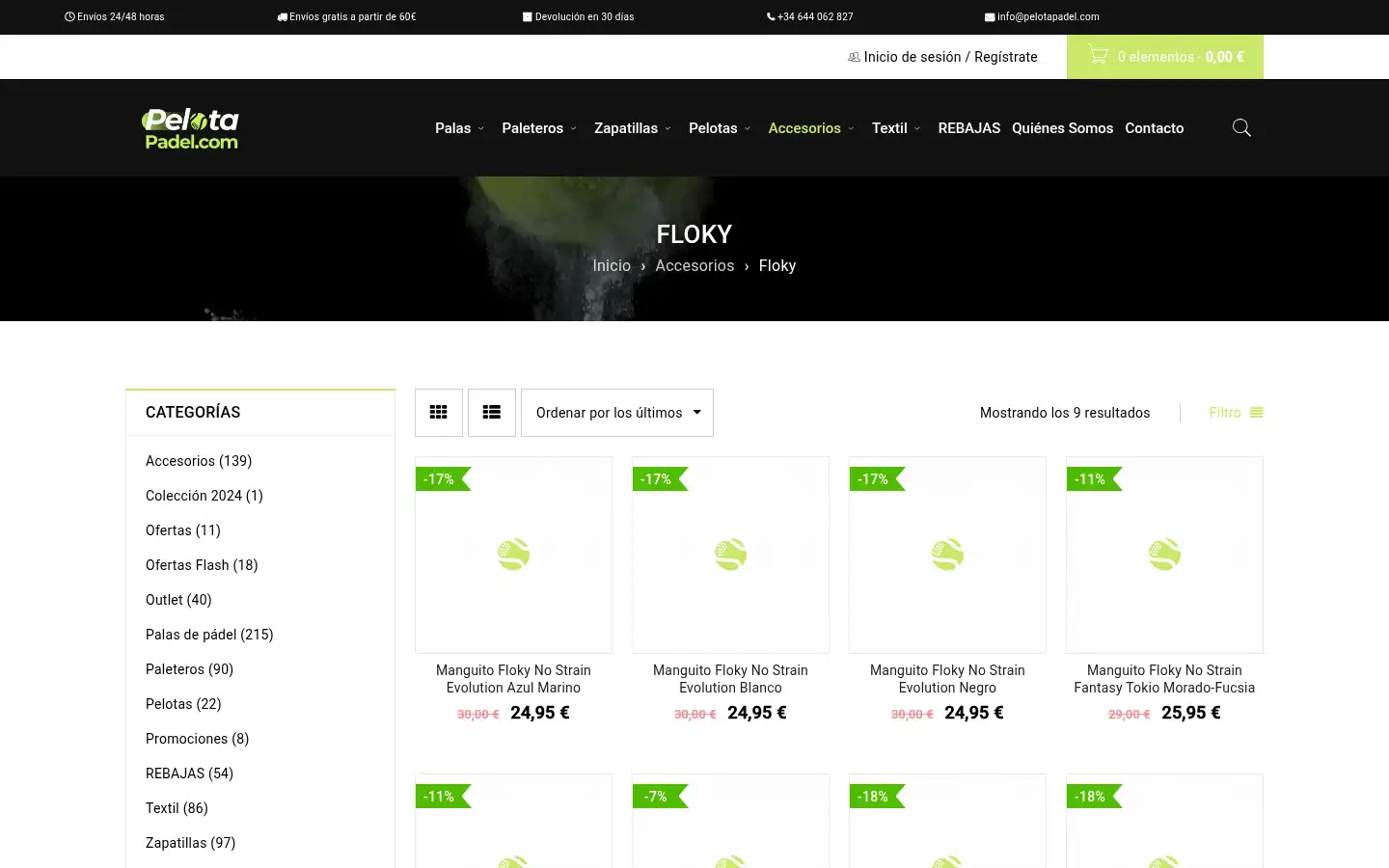Expand the Textil menu chevron

[x=917, y=128]
